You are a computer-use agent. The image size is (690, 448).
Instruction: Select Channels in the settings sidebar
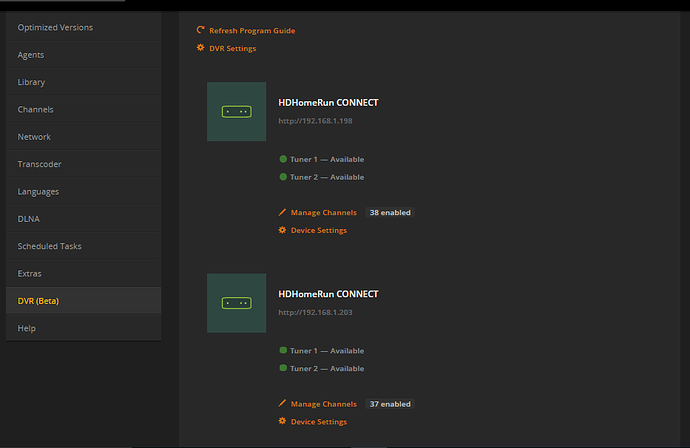click(84, 109)
